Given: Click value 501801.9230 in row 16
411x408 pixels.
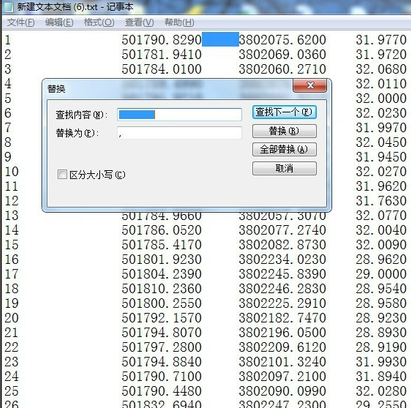Looking at the screenshot, I should 161,259.
